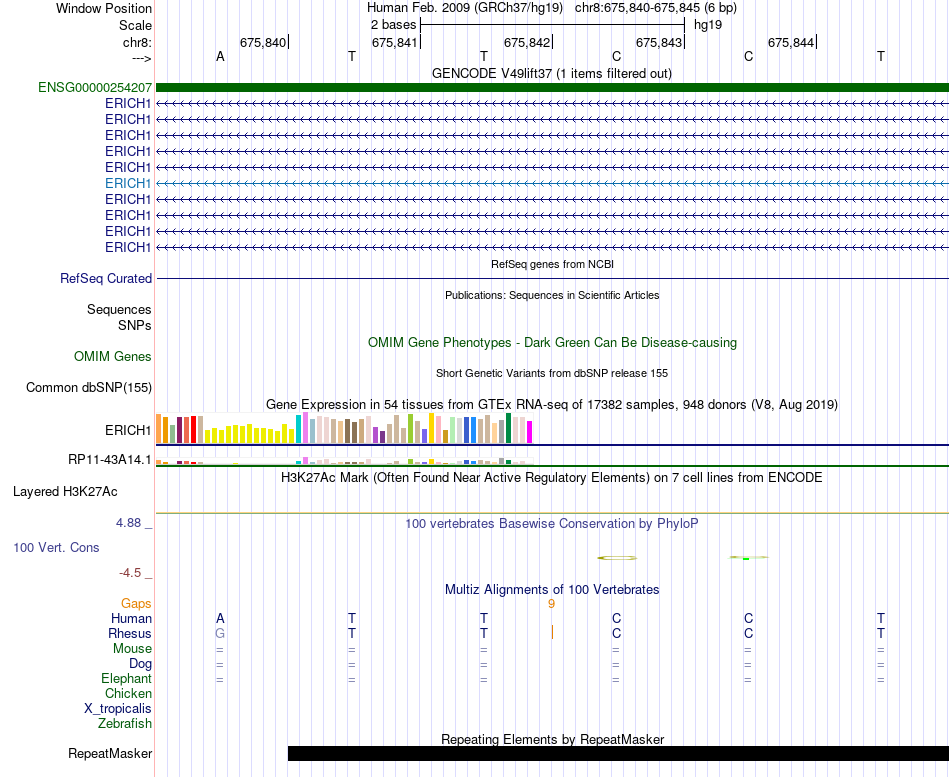This screenshot has height=777, width=950.
Task: Open the GTEx Gene Expression track title
Action: [552, 404]
